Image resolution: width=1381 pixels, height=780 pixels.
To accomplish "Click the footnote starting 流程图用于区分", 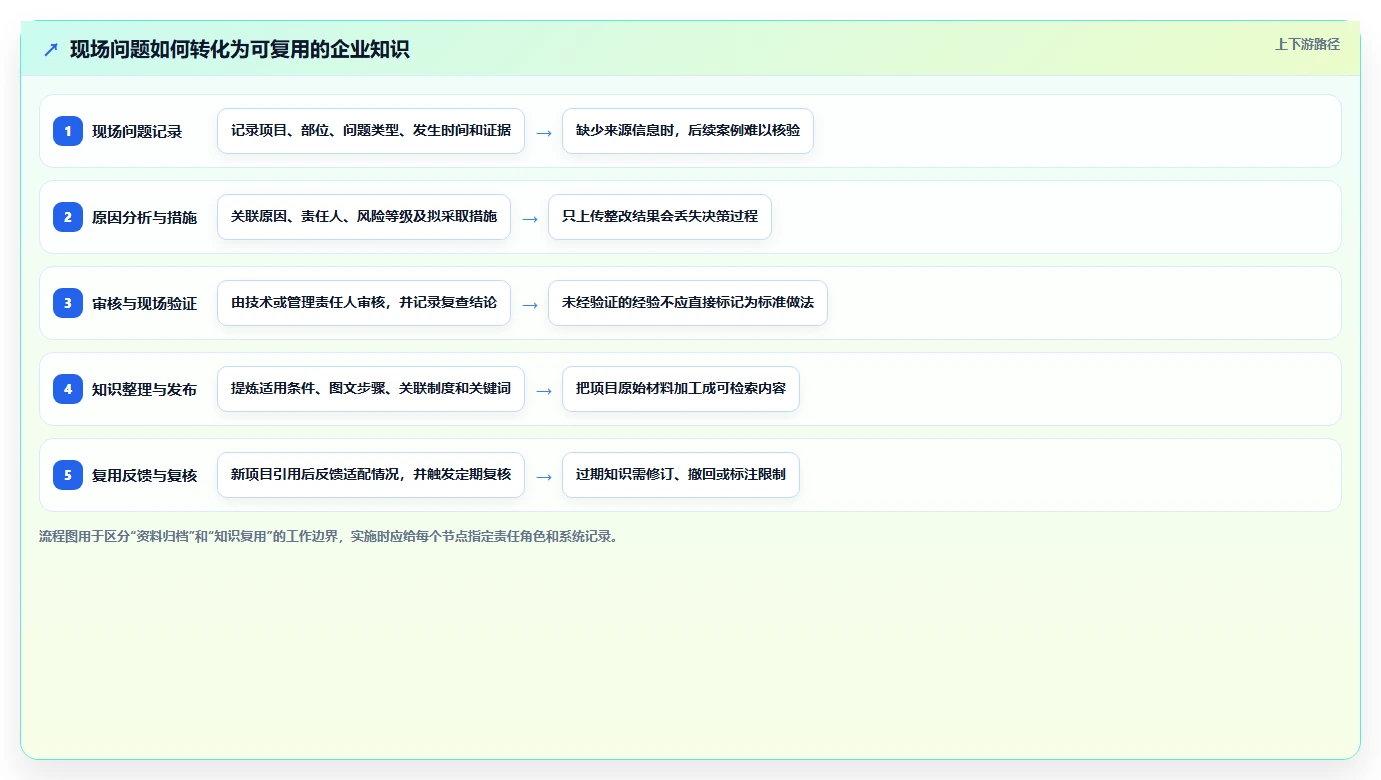I will click(328, 536).
